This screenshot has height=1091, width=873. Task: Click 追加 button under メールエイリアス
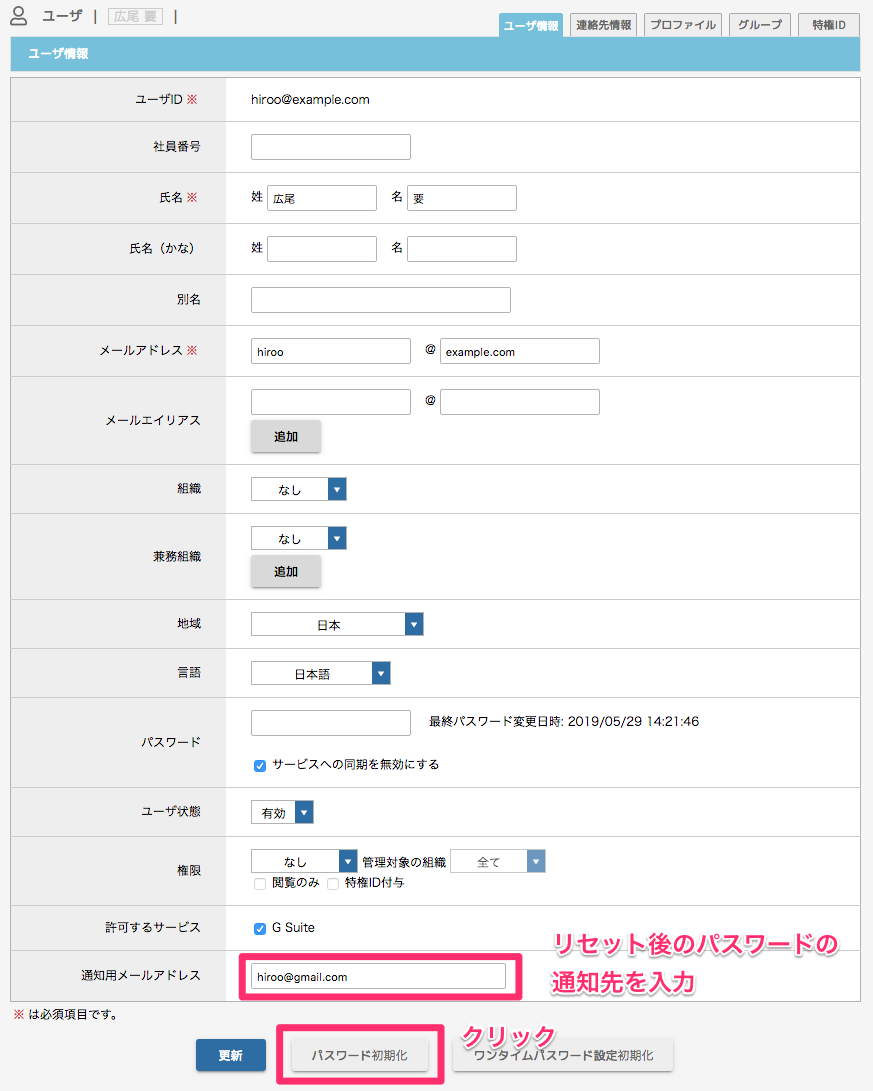click(286, 437)
